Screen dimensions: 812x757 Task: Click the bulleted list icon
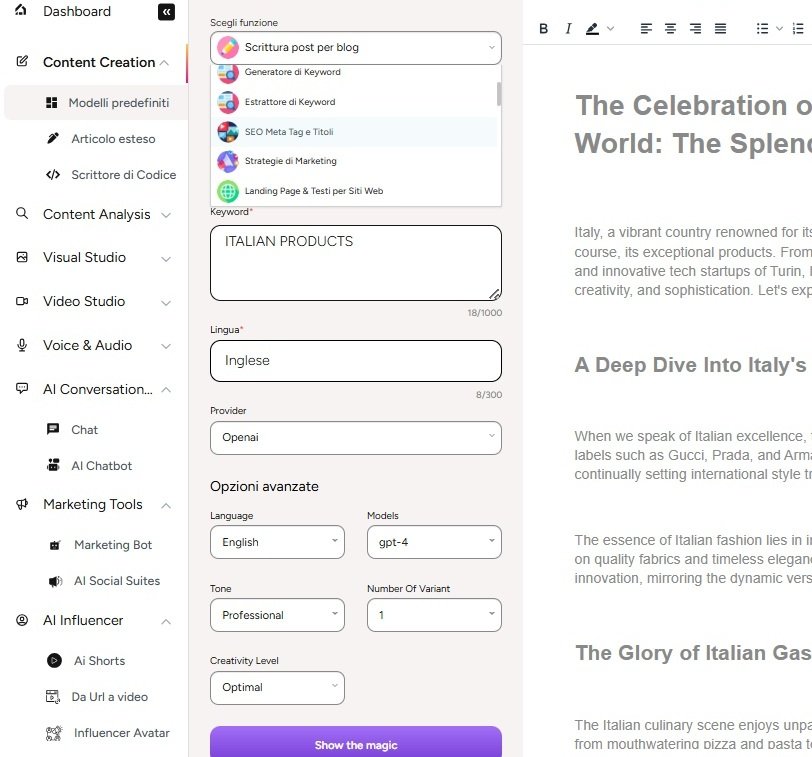coord(763,29)
